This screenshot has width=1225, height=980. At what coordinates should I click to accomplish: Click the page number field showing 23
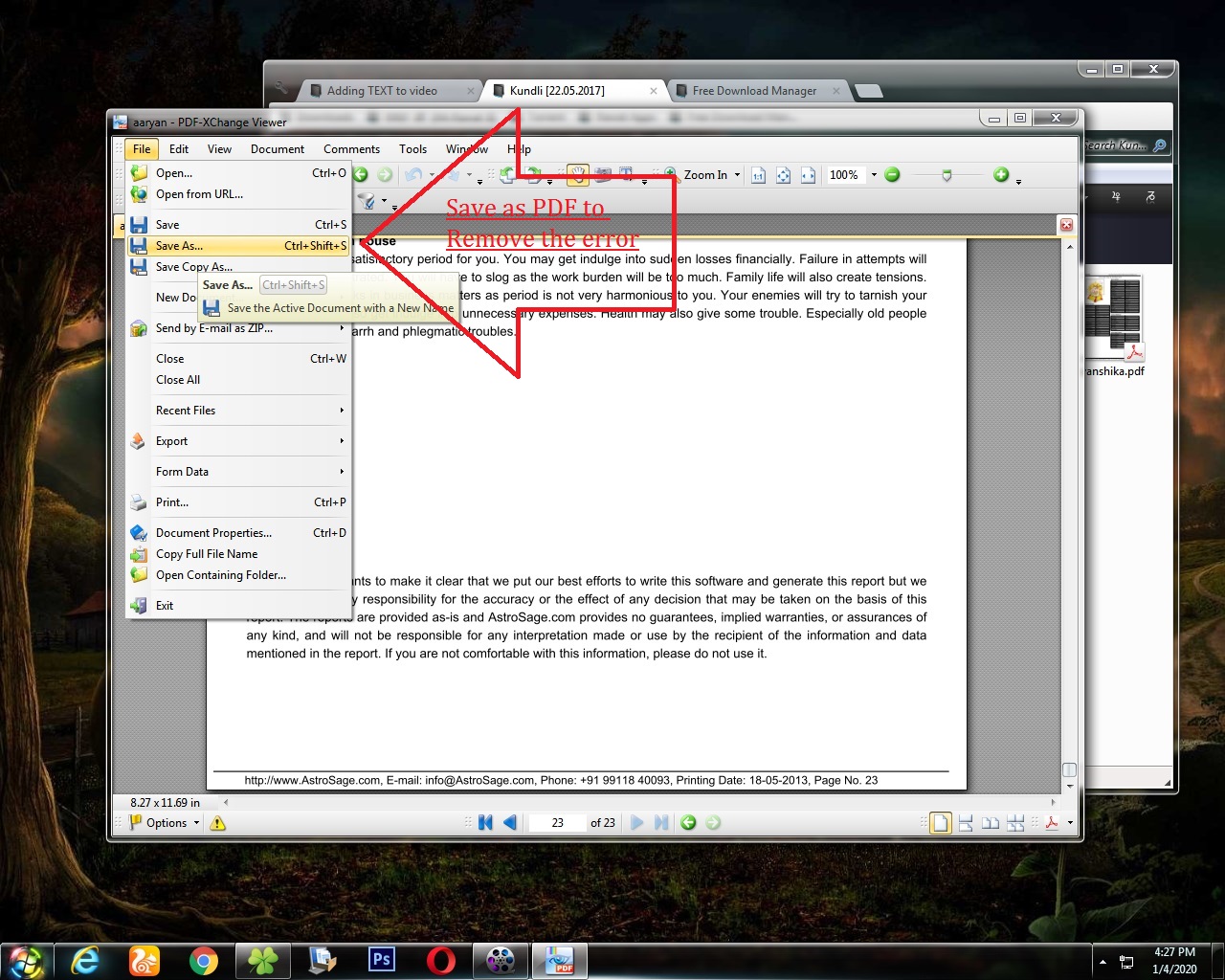click(558, 822)
